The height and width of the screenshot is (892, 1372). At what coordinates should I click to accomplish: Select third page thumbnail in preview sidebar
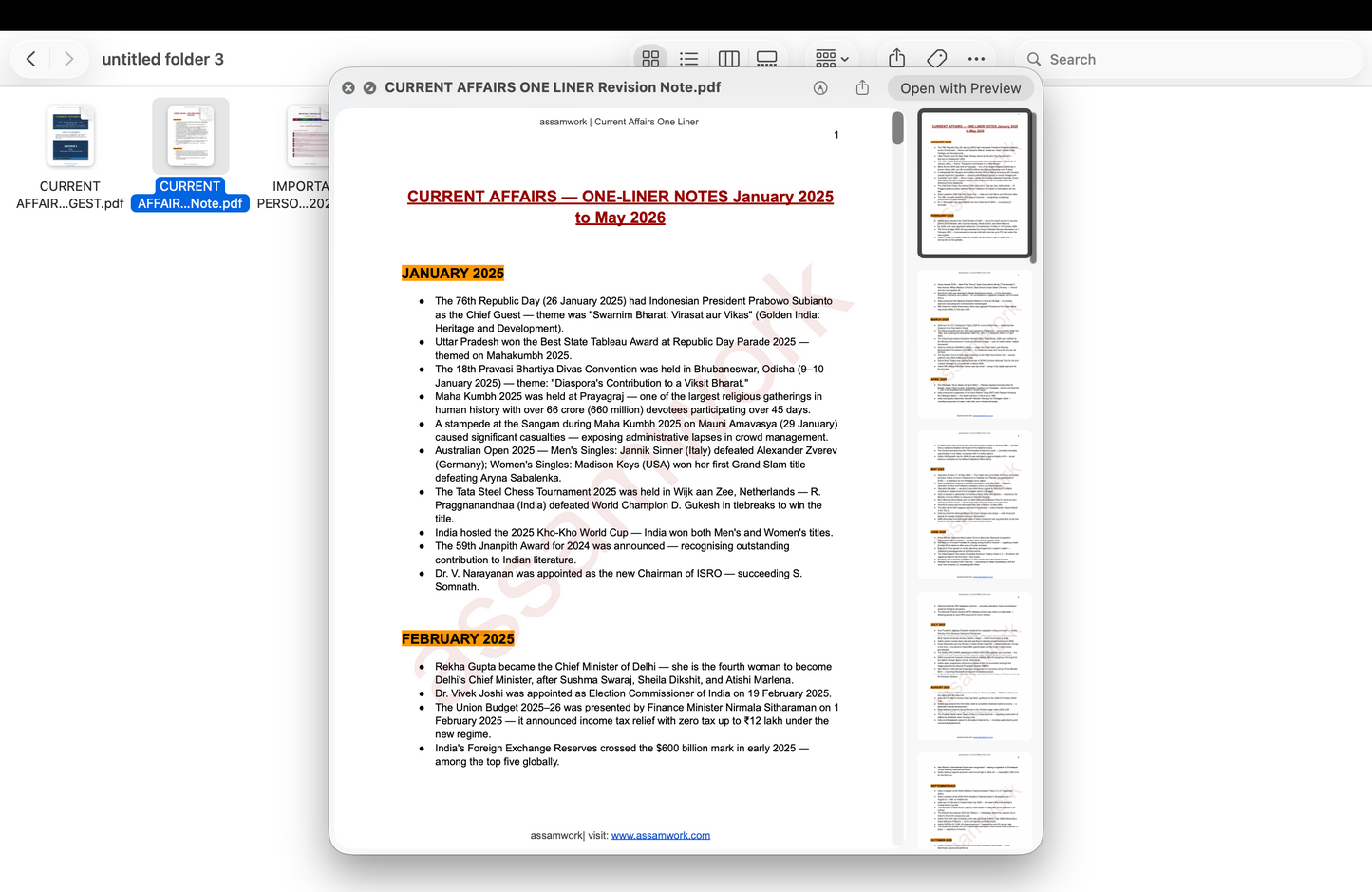click(975, 504)
